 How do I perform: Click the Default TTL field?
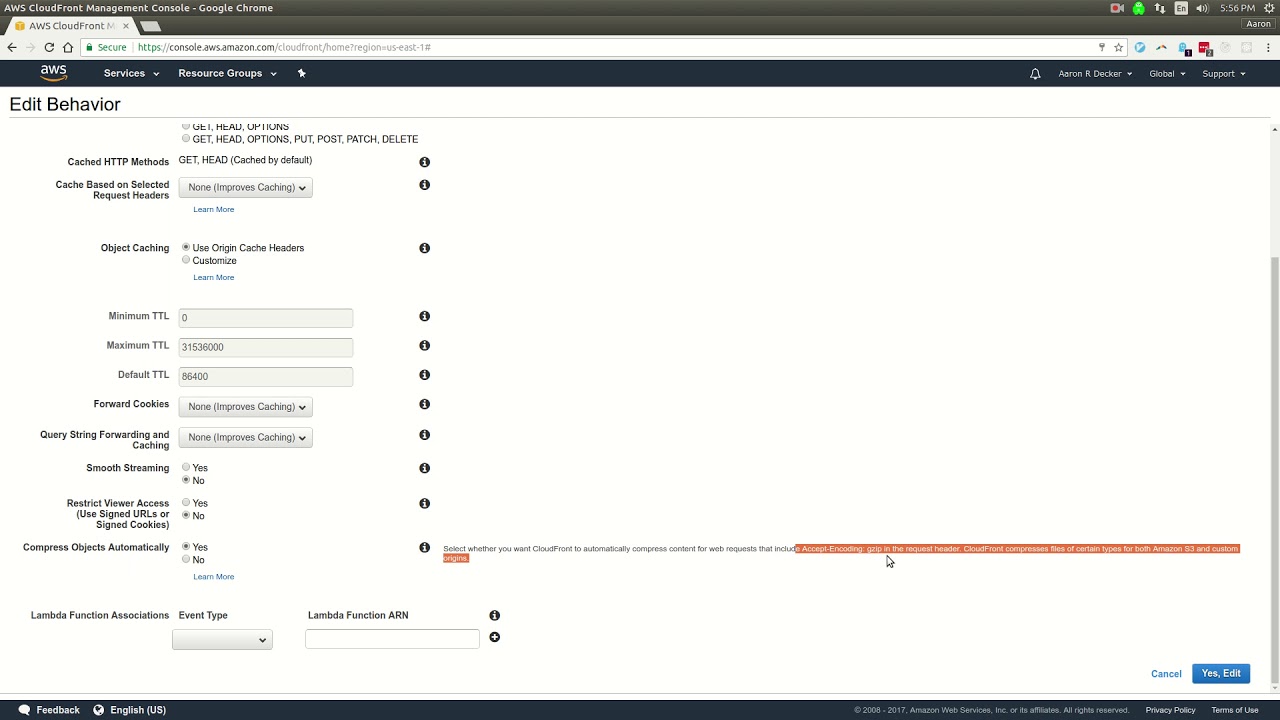point(266,376)
